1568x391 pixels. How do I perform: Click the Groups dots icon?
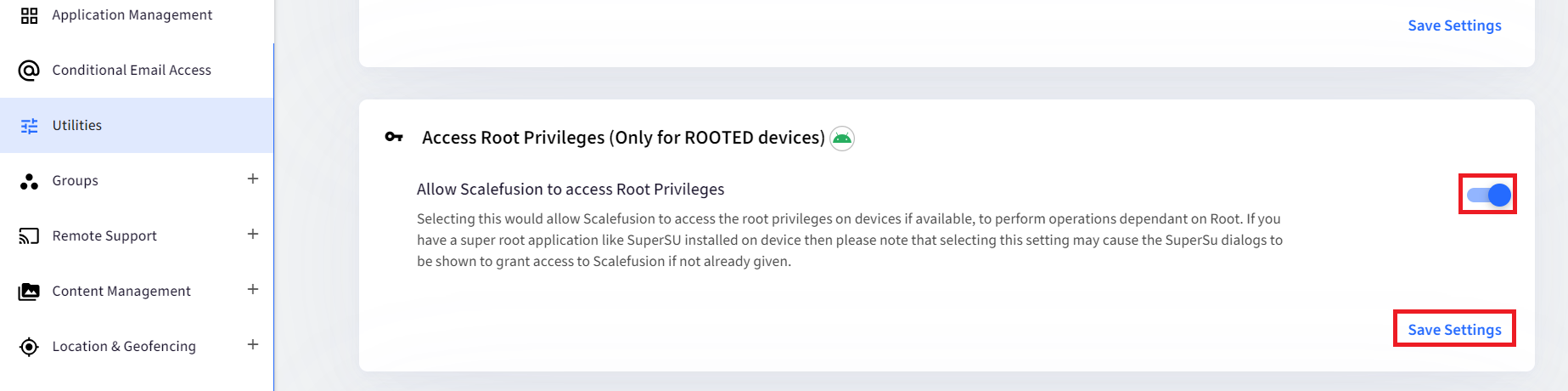(x=29, y=181)
